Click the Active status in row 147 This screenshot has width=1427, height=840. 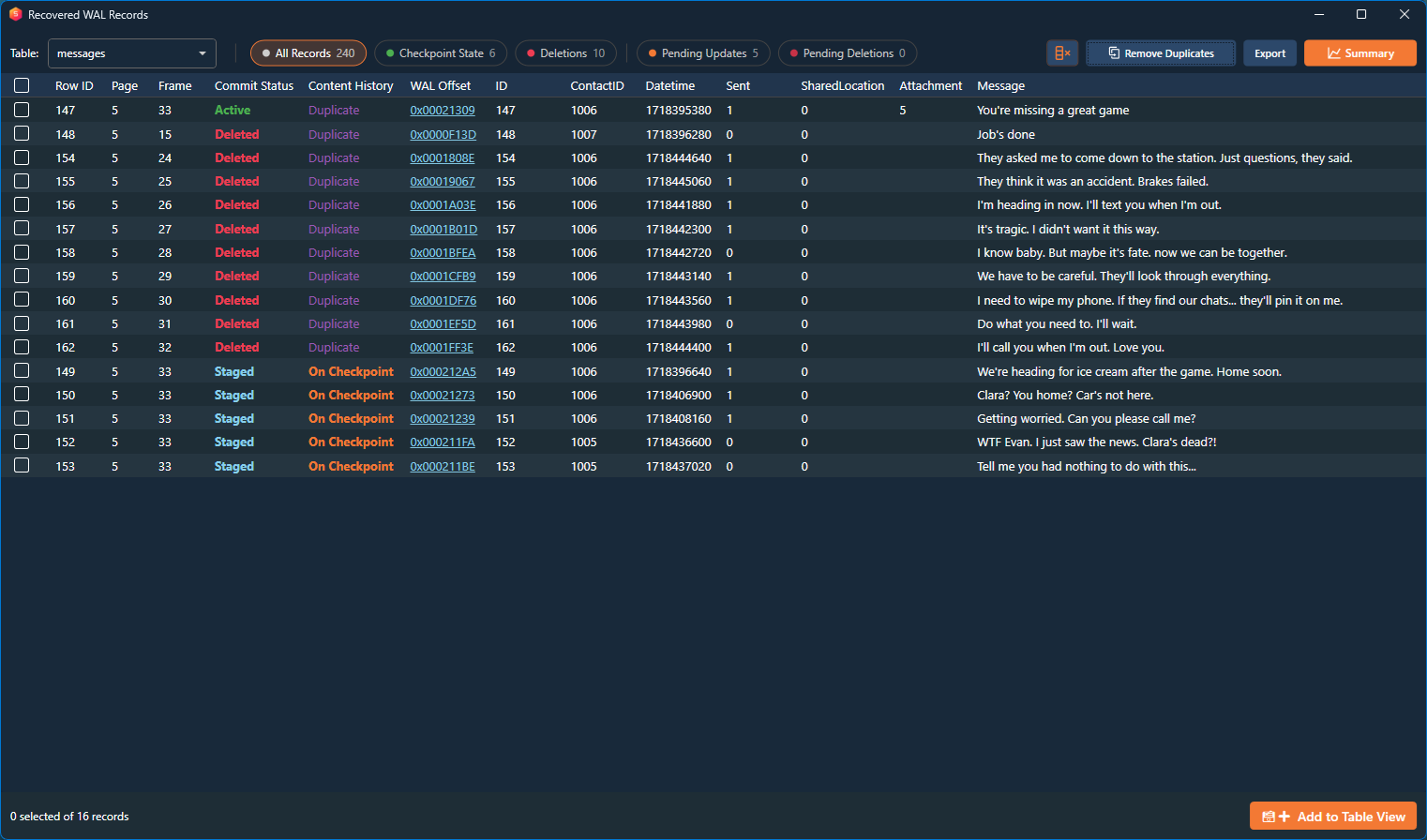(x=233, y=110)
